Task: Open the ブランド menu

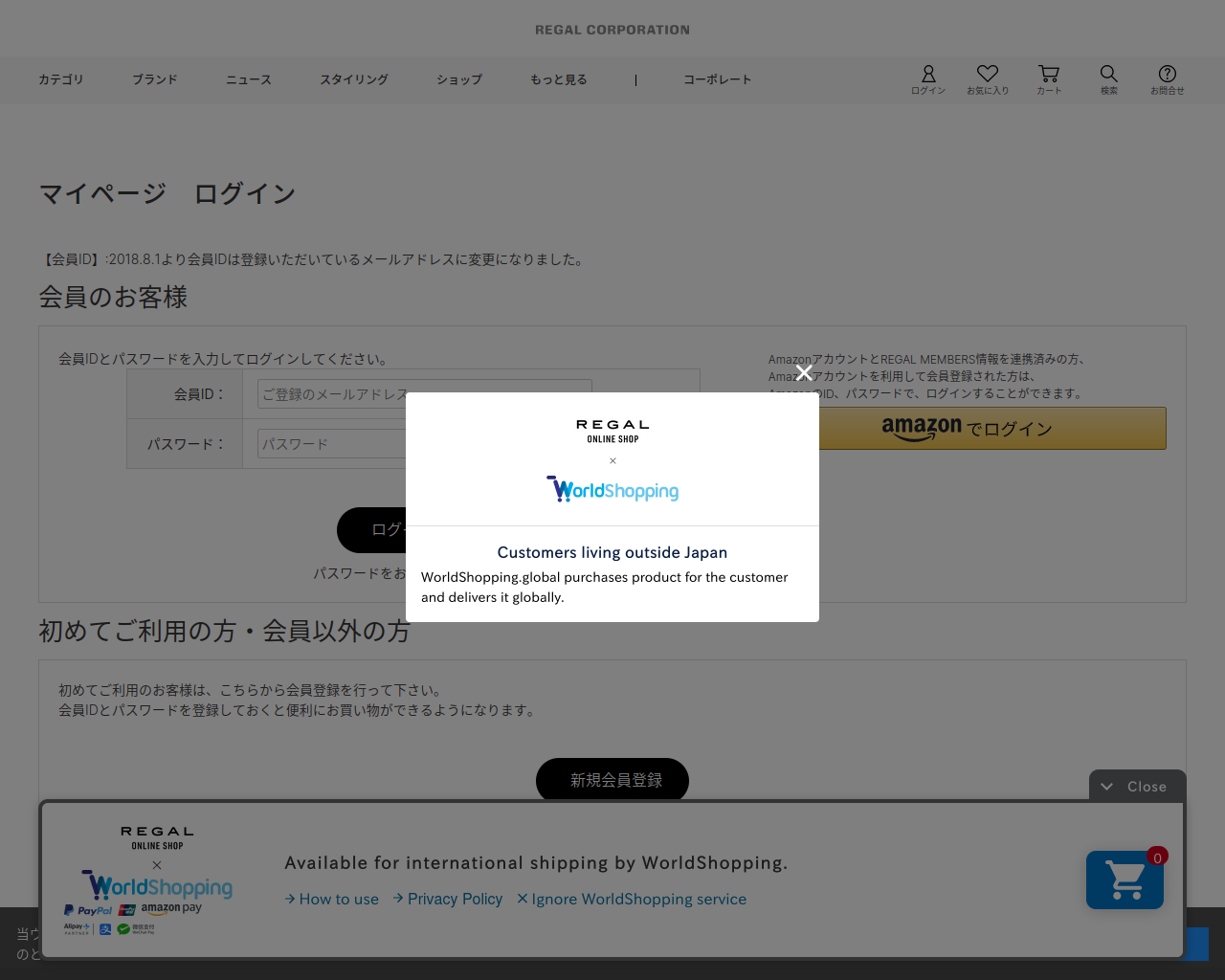Action: (x=155, y=79)
